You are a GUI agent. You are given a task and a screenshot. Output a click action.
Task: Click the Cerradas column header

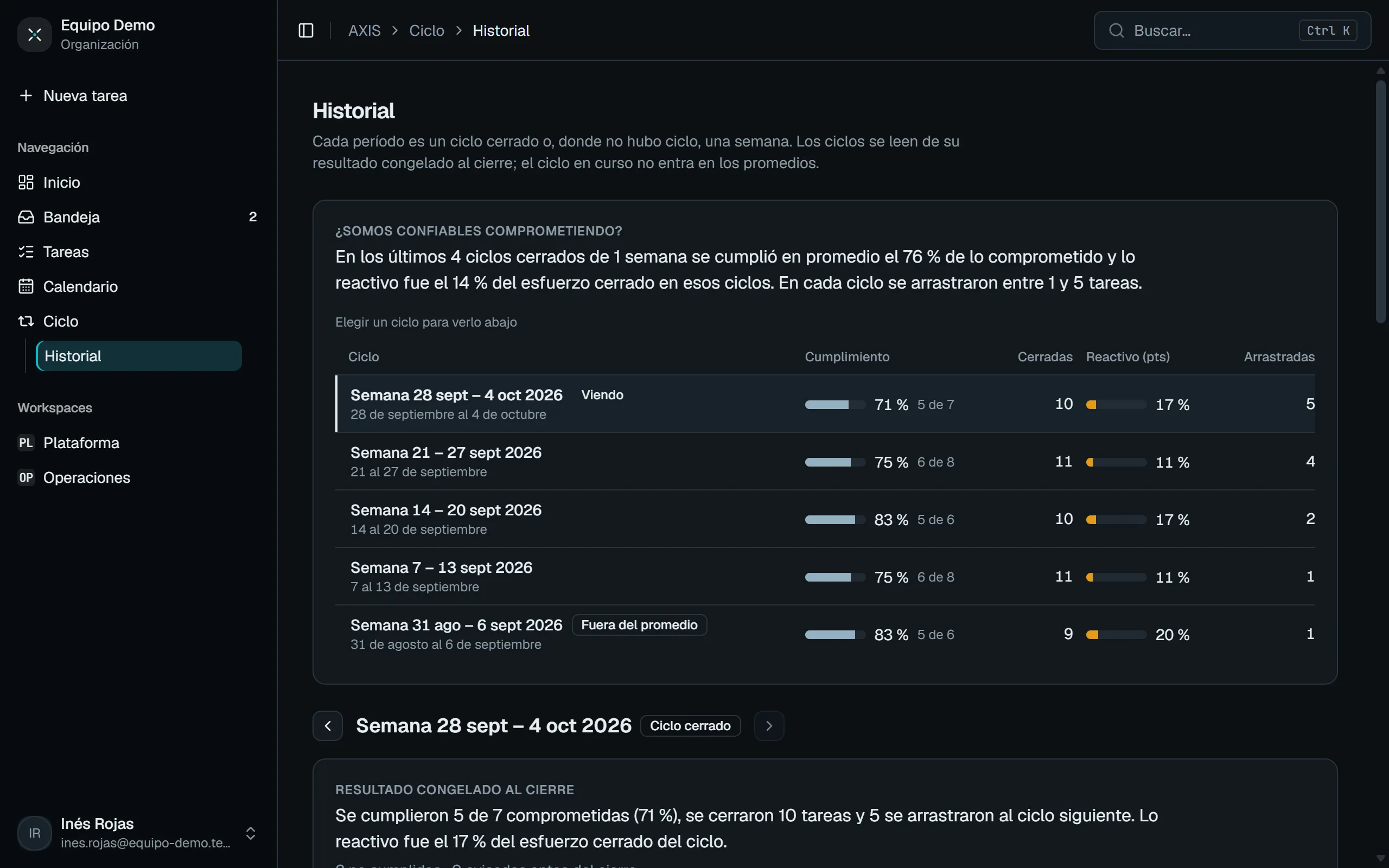[x=1044, y=356]
